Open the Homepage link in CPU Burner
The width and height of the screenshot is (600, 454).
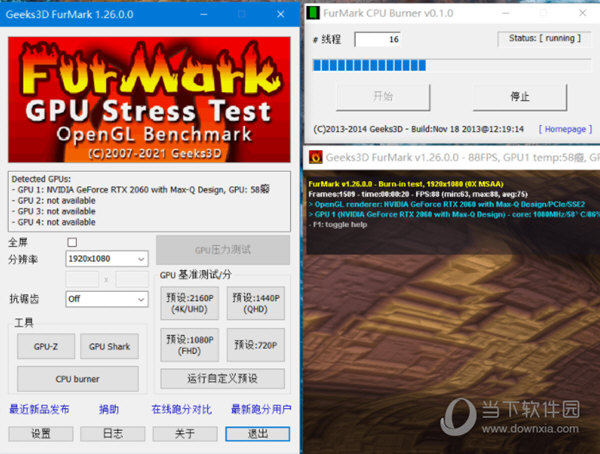(565, 129)
